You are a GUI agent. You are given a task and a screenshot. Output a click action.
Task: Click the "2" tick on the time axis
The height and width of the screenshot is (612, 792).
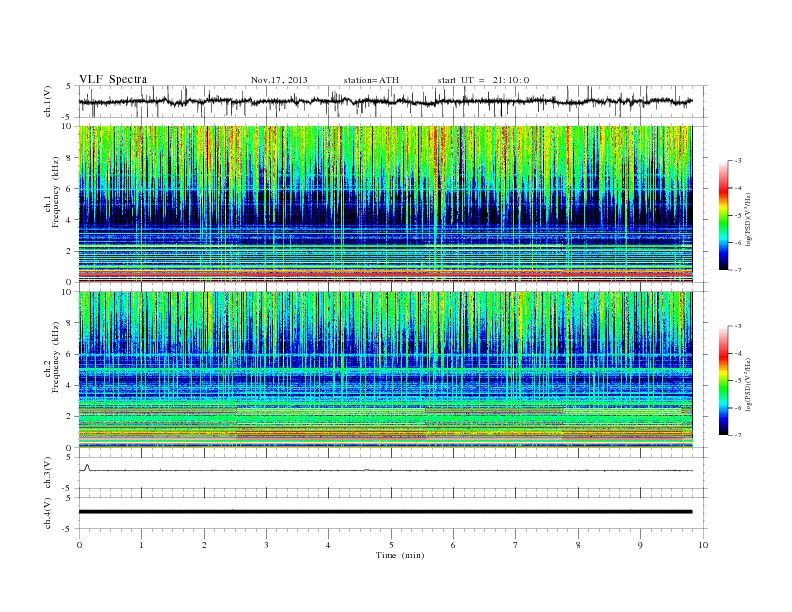click(204, 545)
